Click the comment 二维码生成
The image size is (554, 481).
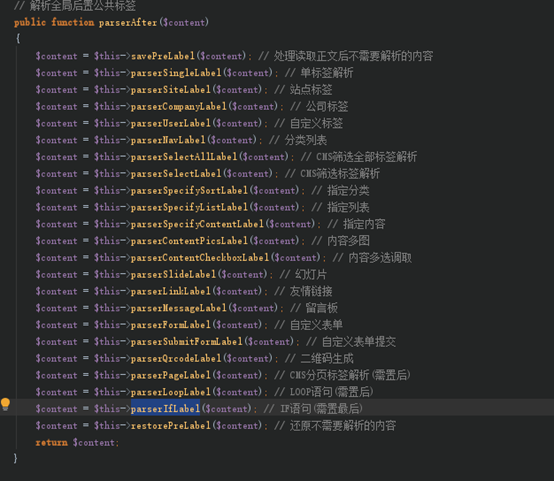pos(327,358)
